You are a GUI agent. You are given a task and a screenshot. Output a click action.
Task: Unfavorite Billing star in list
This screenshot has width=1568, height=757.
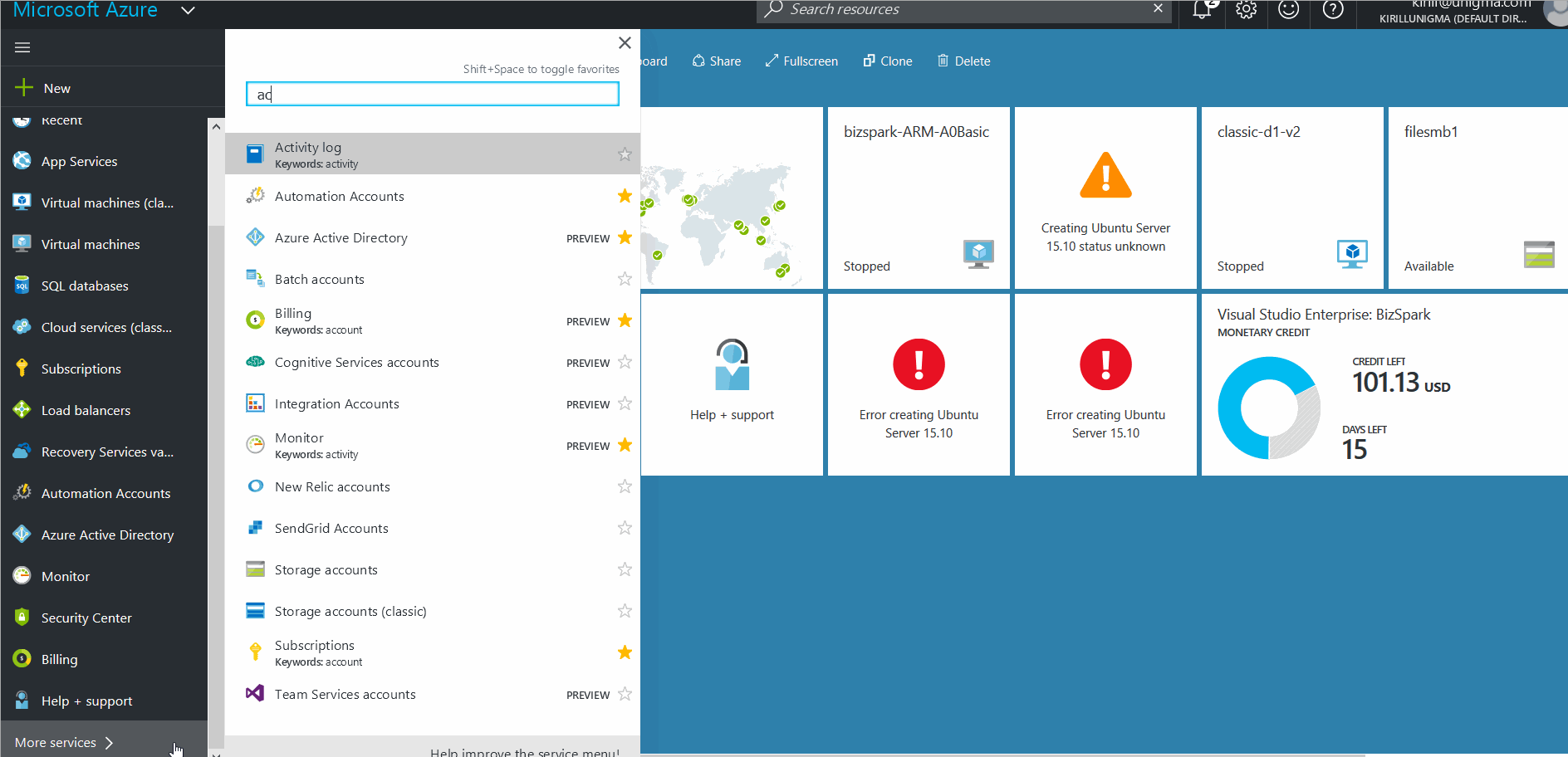(x=625, y=320)
